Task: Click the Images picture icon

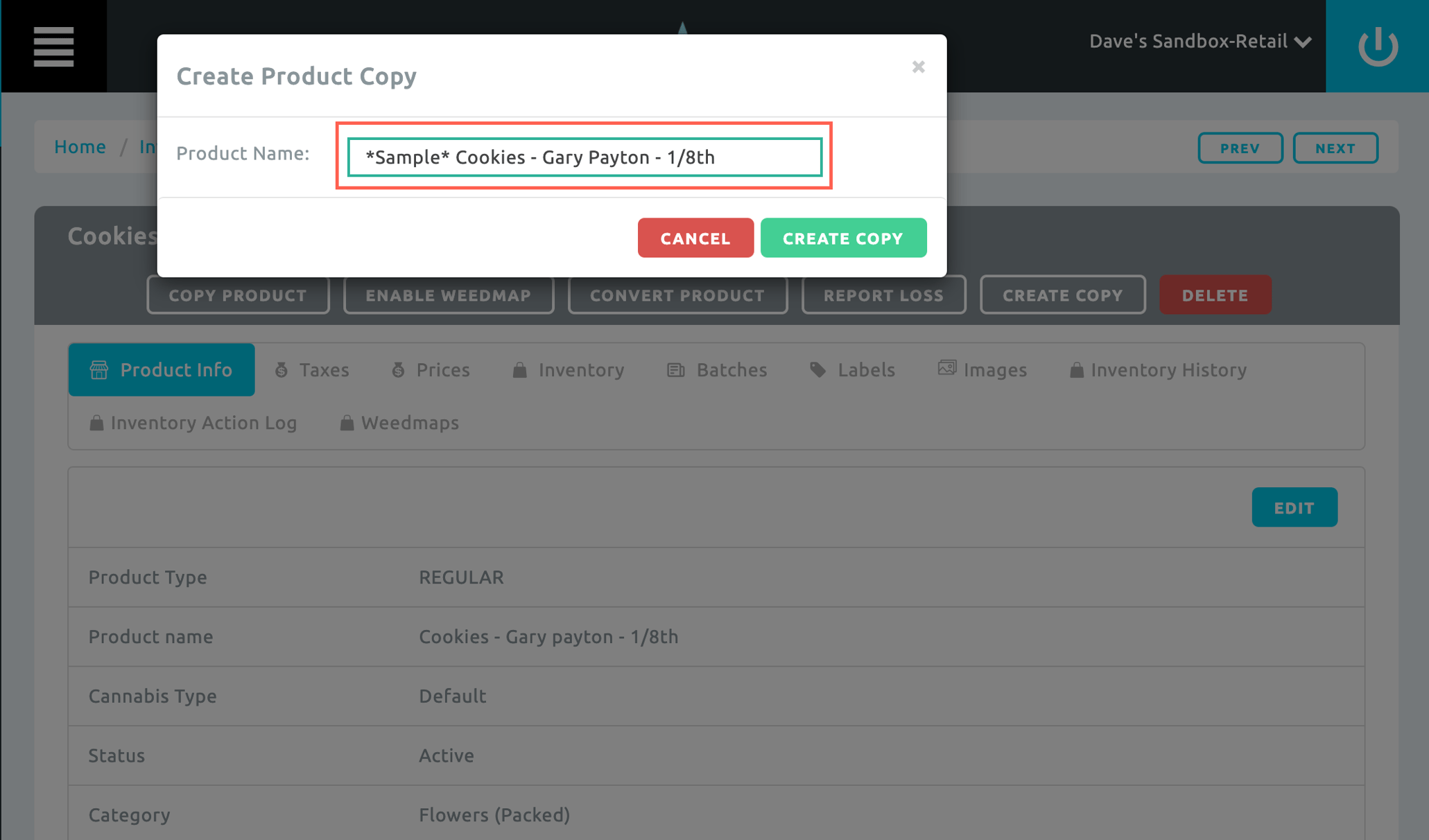Action: (x=946, y=369)
